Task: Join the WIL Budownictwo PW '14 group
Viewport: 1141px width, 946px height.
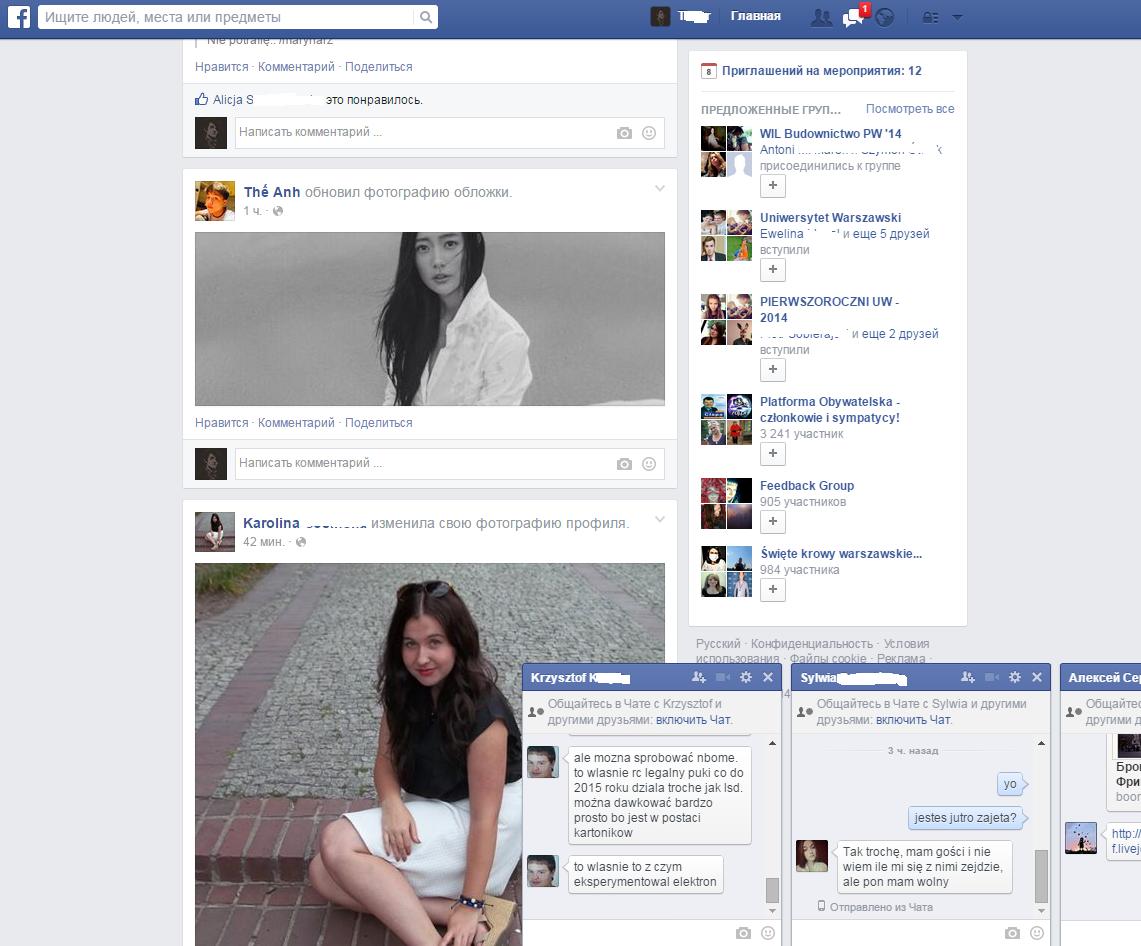Action: pos(773,186)
